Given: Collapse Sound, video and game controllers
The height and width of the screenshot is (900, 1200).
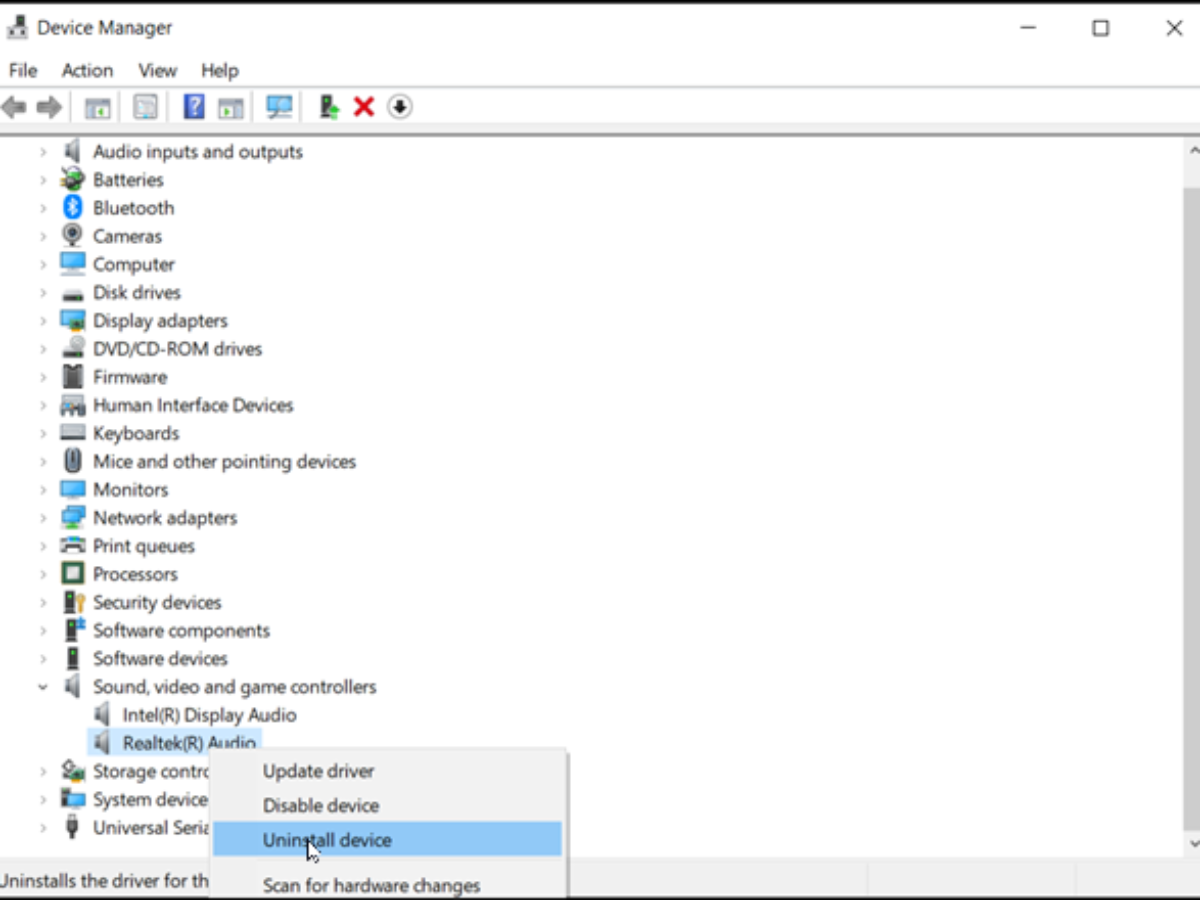Looking at the screenshot, I should click(x=43, y=687).
